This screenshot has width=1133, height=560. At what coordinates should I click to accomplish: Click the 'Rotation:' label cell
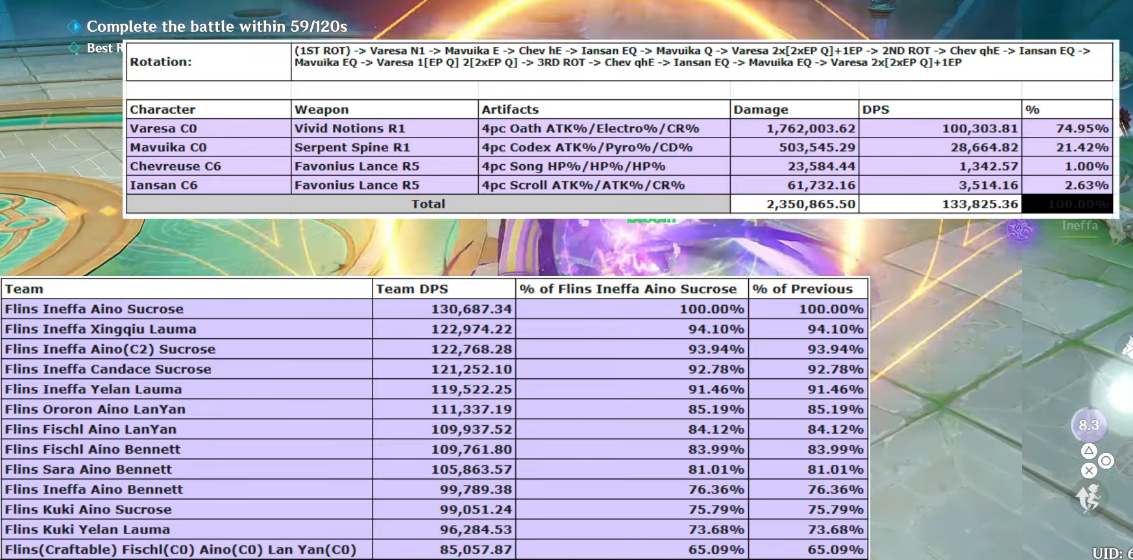[x=209, y=62]
